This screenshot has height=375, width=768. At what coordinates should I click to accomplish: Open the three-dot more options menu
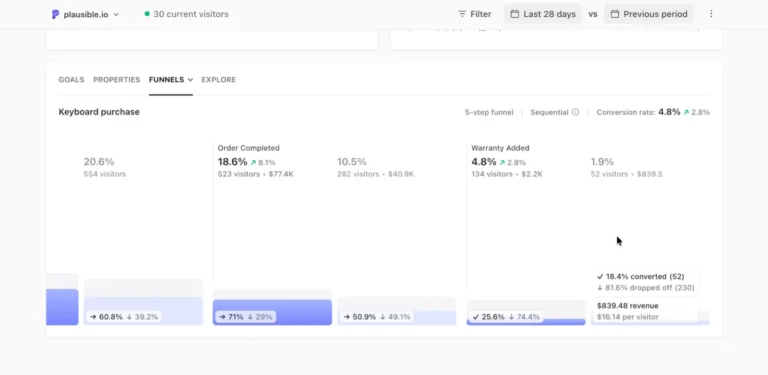(711, 14)
